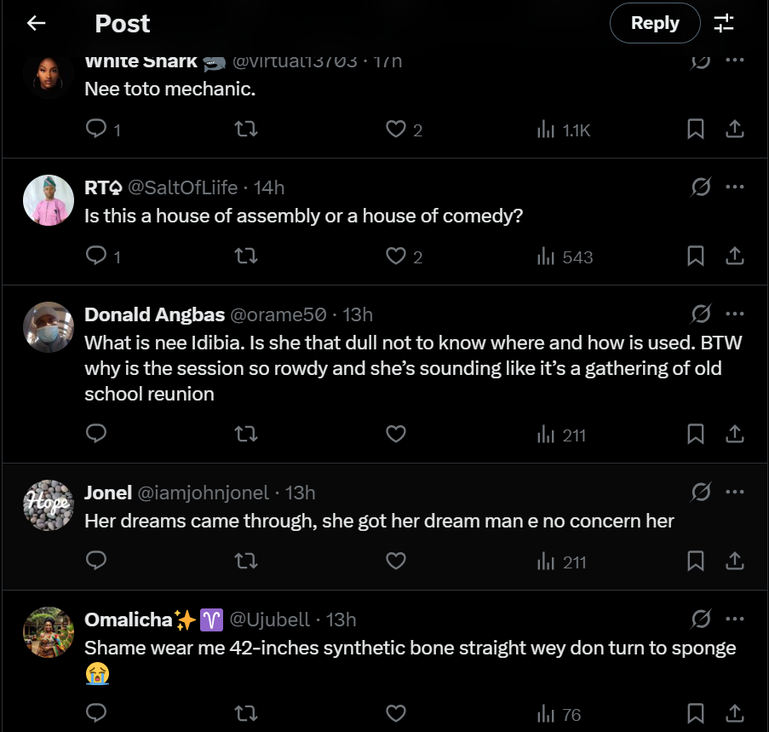
Task: Expand more menu on Omalicha's reply
Action: tap(735, 619)
